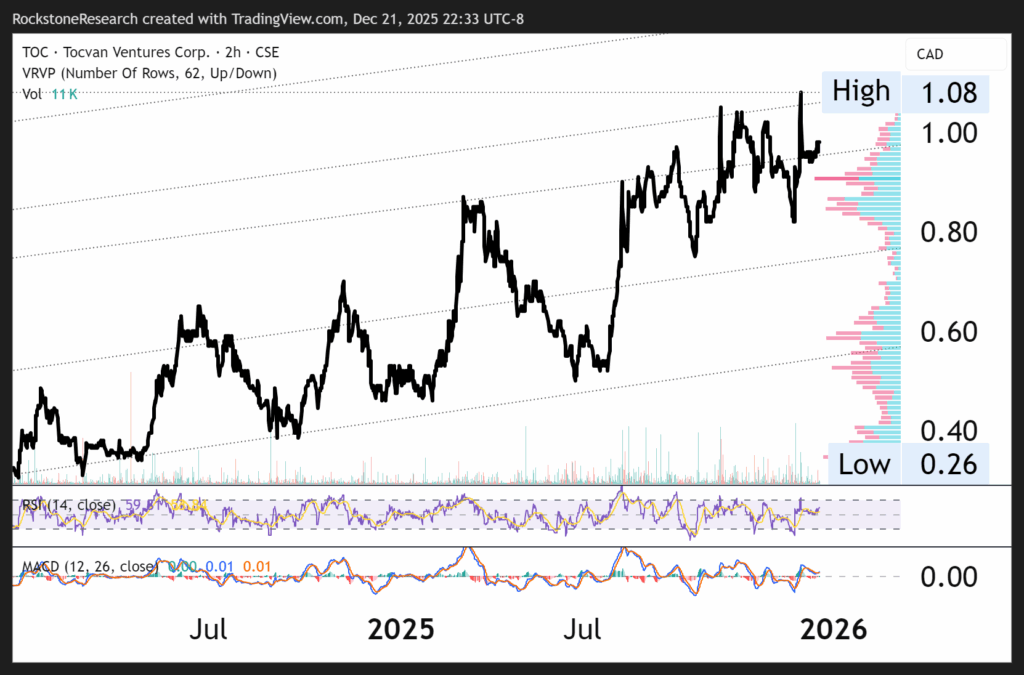Click the 2026 year marker on time axis
This screenshot has width=1024, height=675.
click(834, 630)
